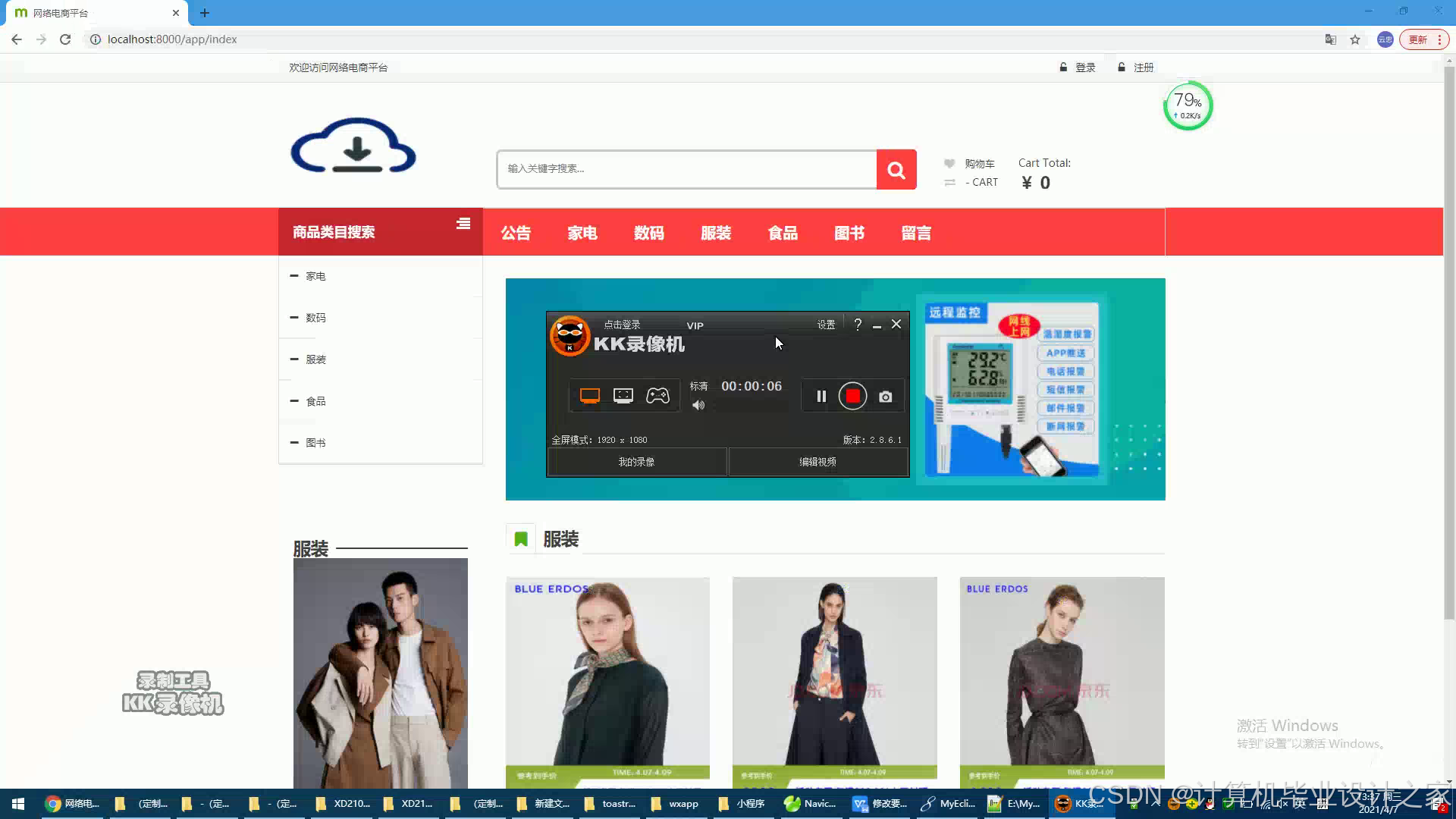This screenshot has width=1456, height=819.
Task: Open the 服装 navigation menu
Action: [716, 233]
